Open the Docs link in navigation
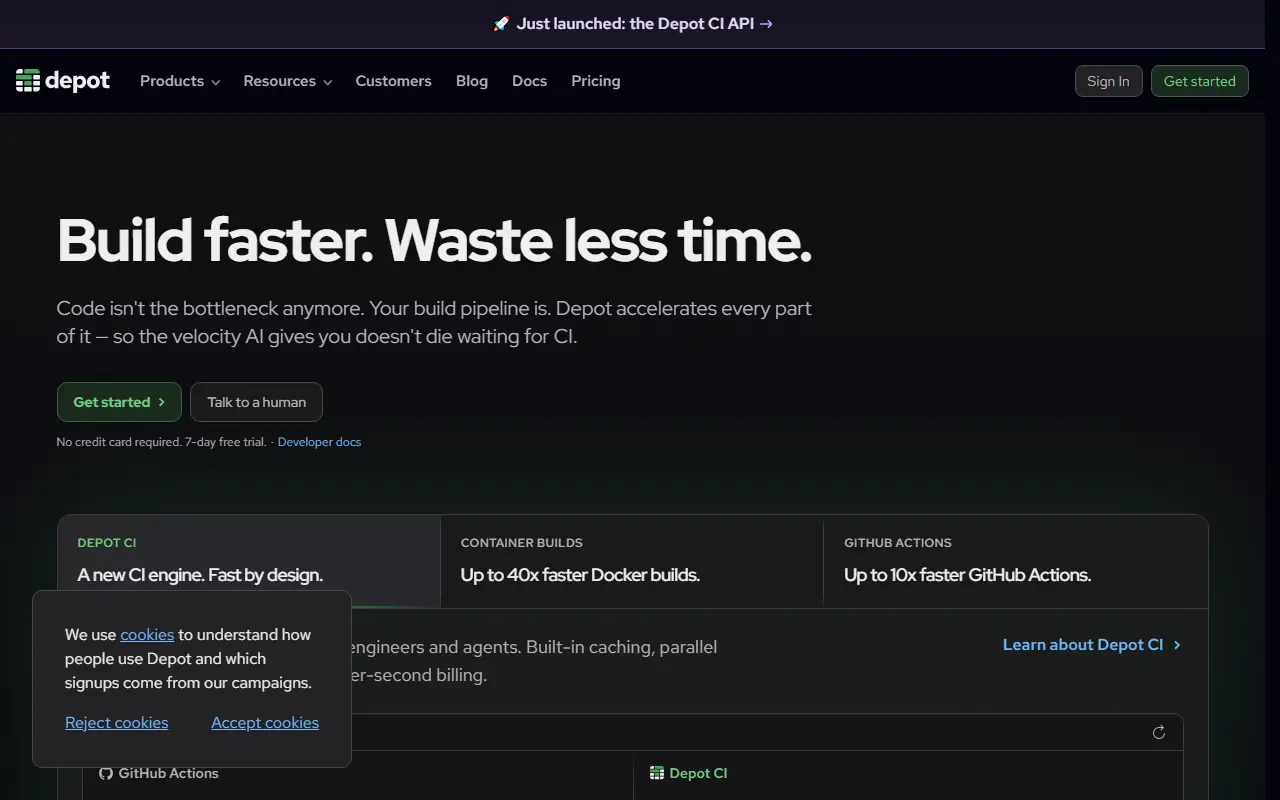Image resolution: width=1280 pixels, height=800 pixels. pos(530,81)
